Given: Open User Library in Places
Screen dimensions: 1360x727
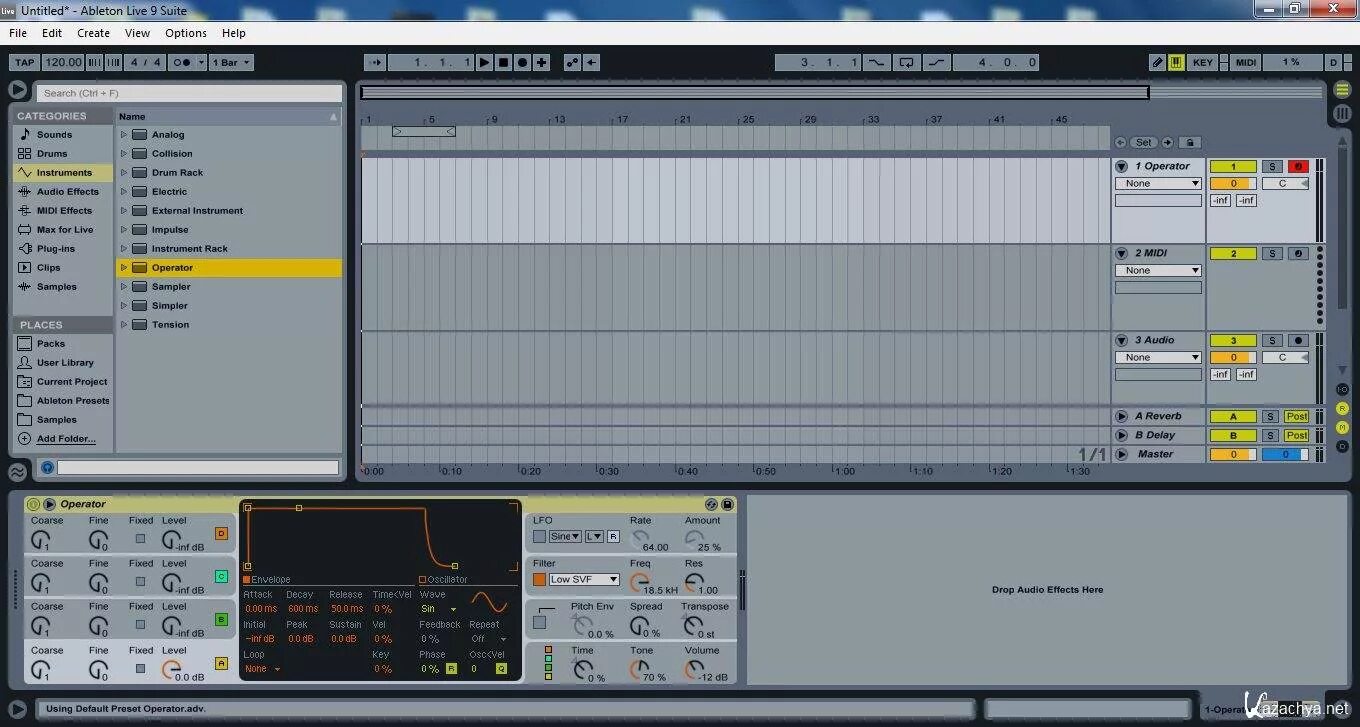Looking at the screenshot, I should (x=65, y=362).
